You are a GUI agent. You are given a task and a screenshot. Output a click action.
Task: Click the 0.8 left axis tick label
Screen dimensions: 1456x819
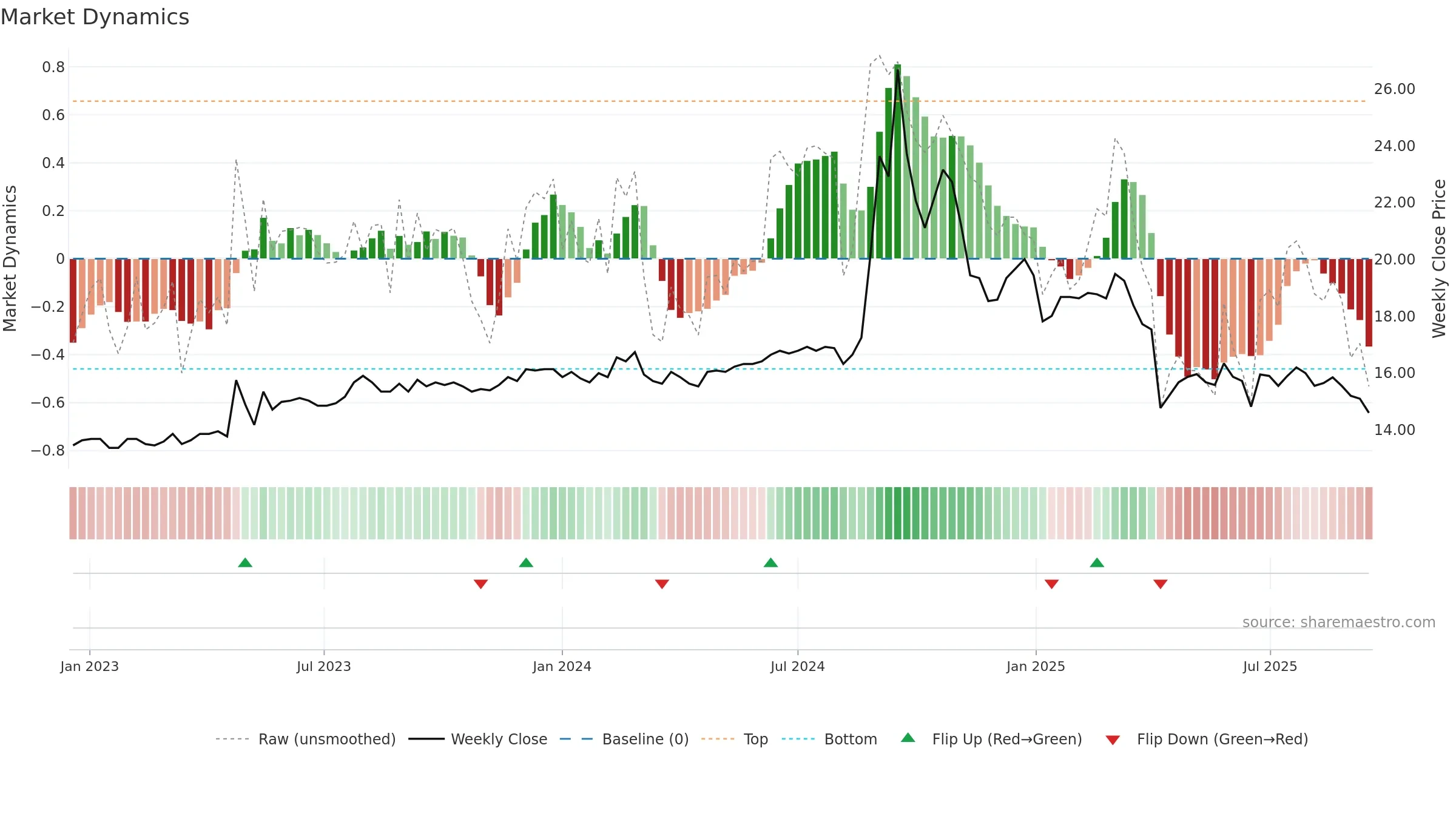(53, 67)
